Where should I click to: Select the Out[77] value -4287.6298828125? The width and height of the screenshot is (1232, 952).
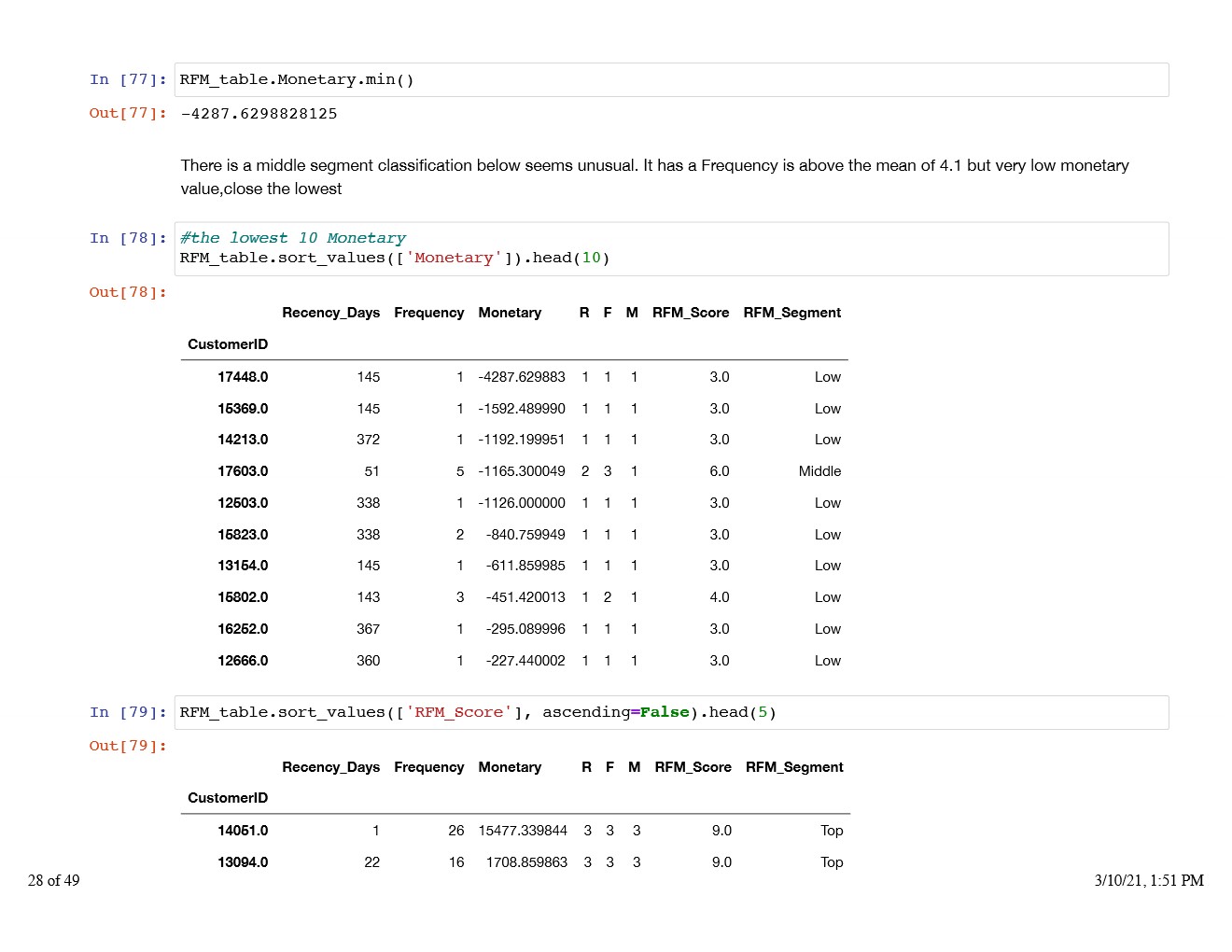(259, 114)
